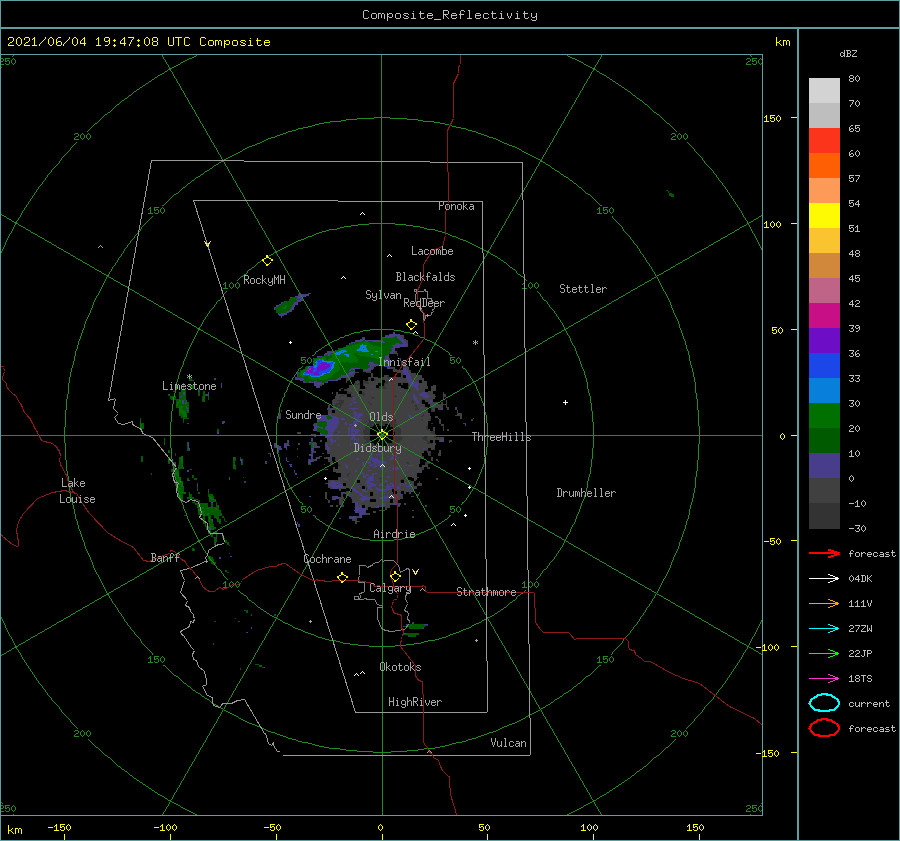Image resolution: width=900 pixels, height=841 pixels.
Task: Click the 'ThreeHills' city label
Action: (x=502, y=437)
